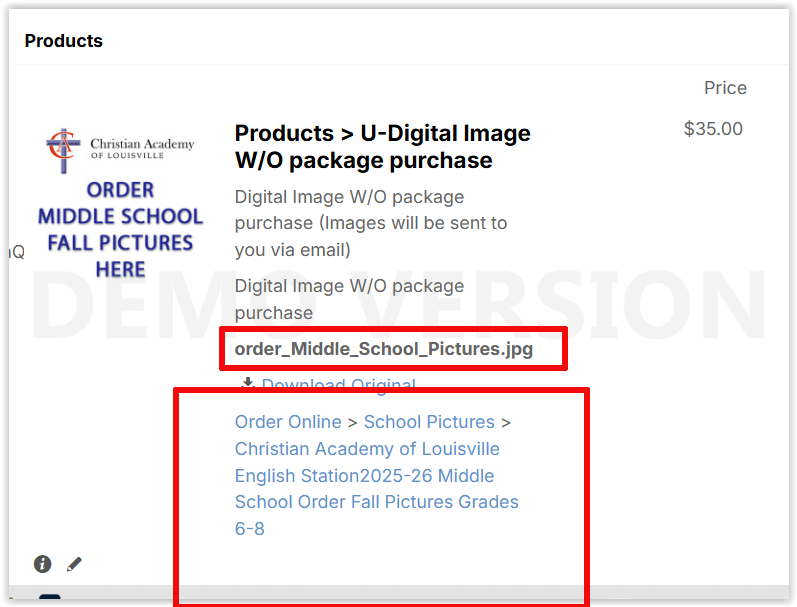The image size is (797, 607).
Task: Open the Download Original link
Action: click(339, 385)
